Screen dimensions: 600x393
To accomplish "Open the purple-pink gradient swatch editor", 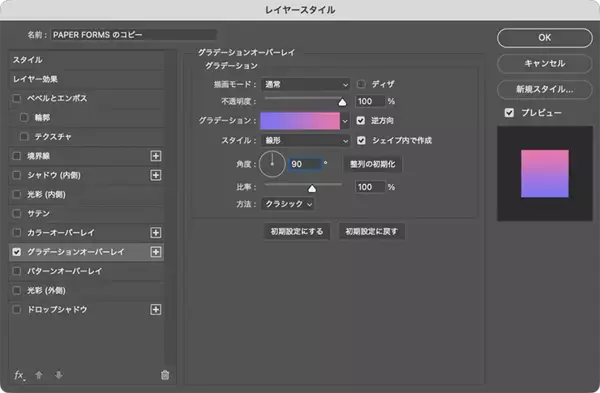I will tap(300, 121).
